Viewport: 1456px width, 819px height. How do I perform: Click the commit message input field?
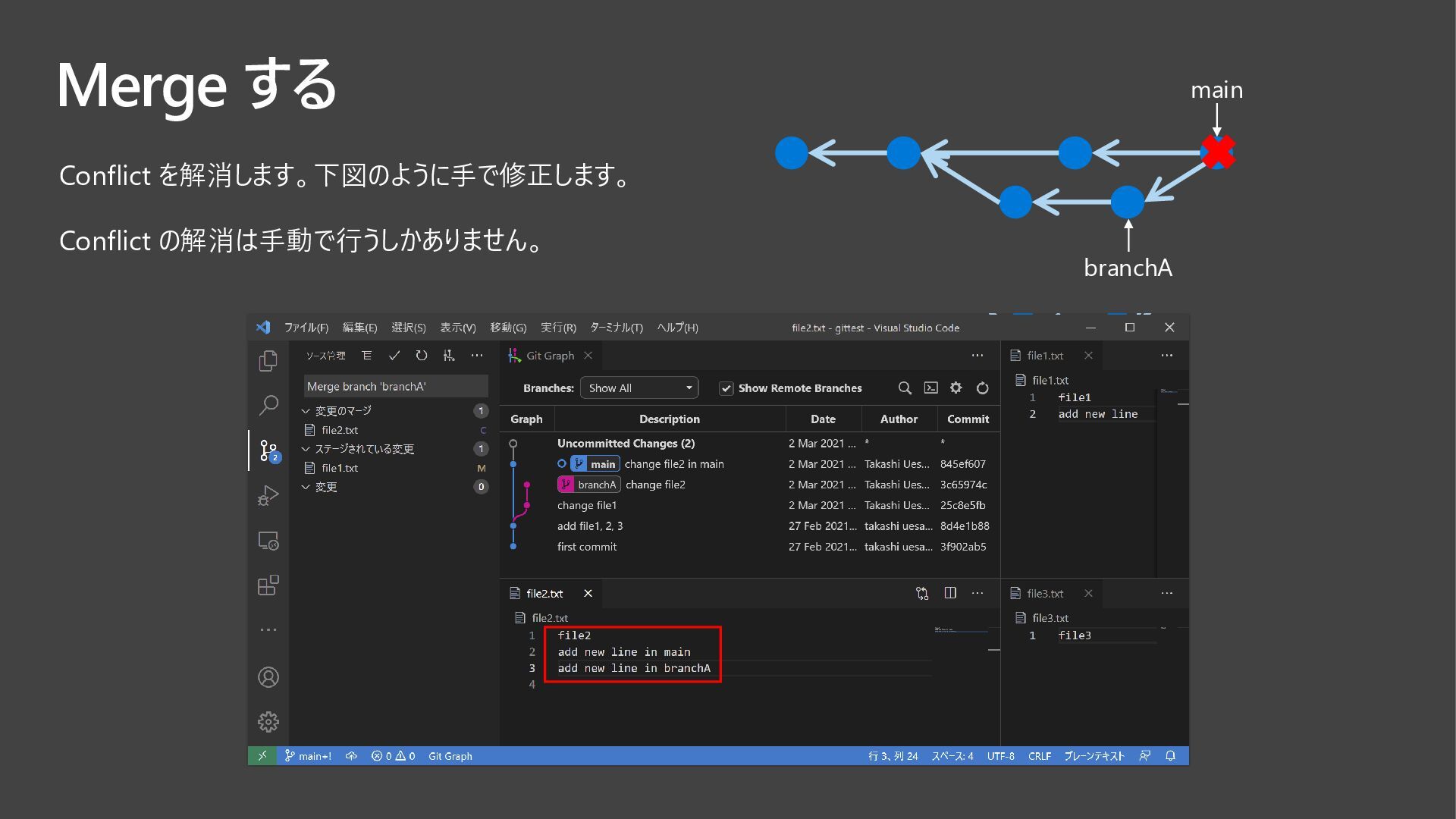click(395, 387)
